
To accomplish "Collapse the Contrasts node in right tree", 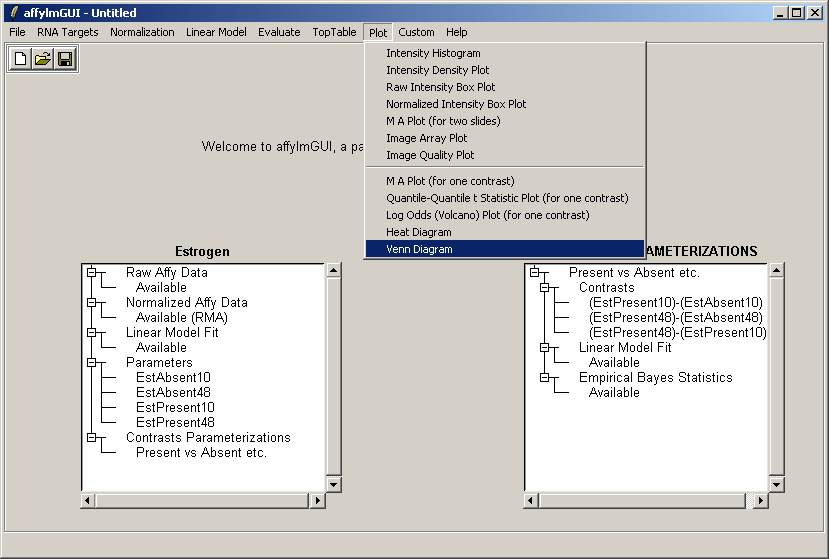I will click(545, 287).
